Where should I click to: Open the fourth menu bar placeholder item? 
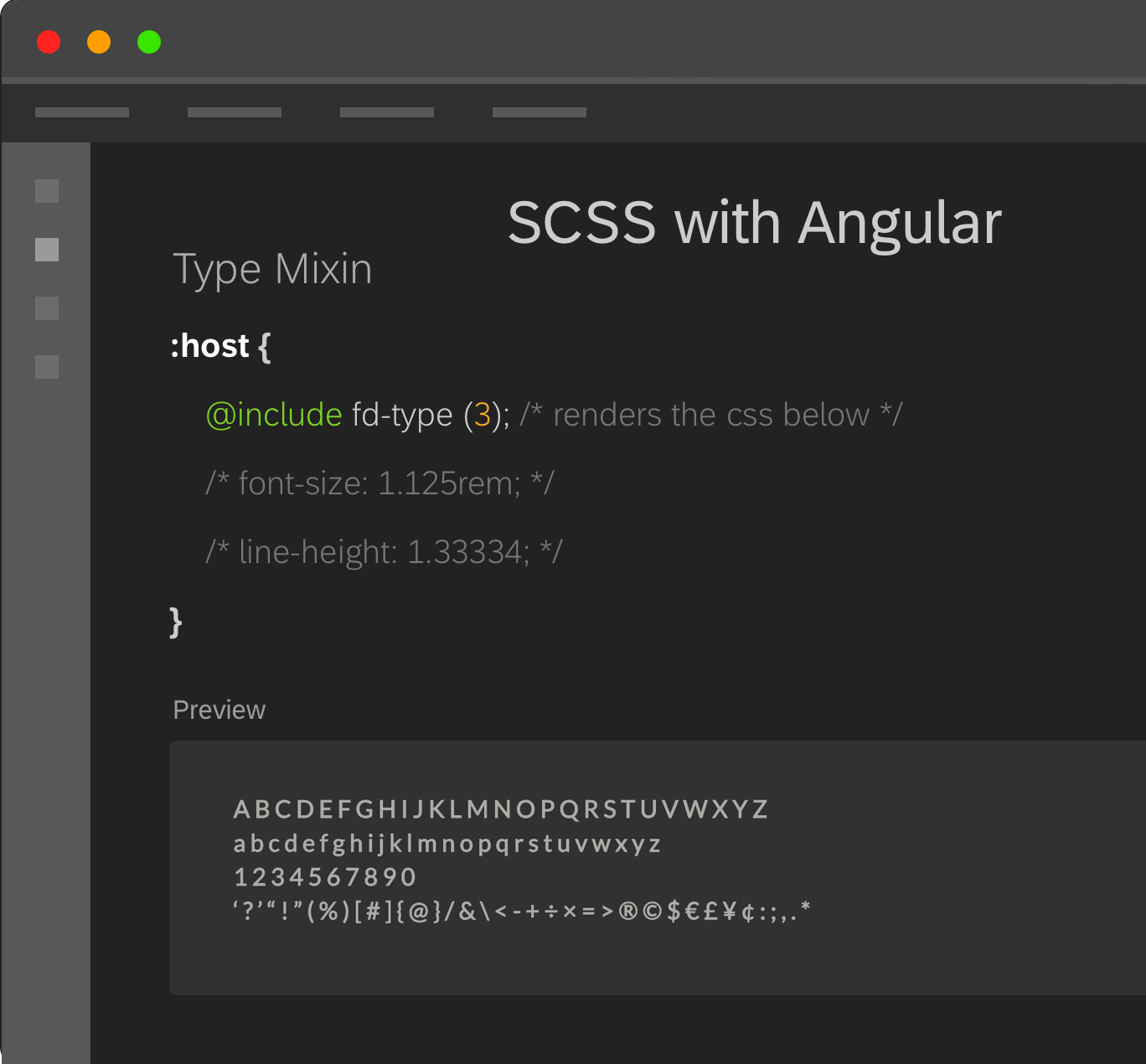coord(539,112)
